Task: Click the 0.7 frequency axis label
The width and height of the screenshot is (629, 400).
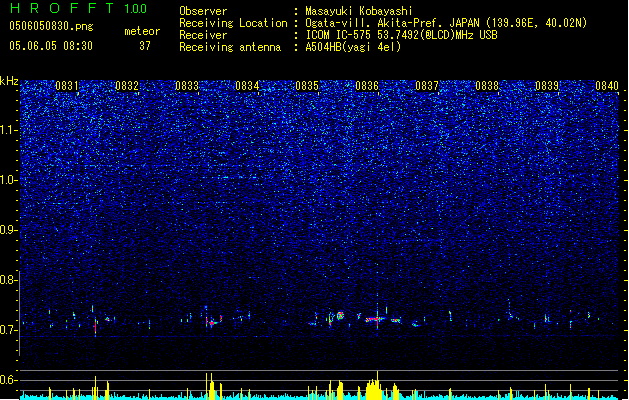Action: coord(8,330)
